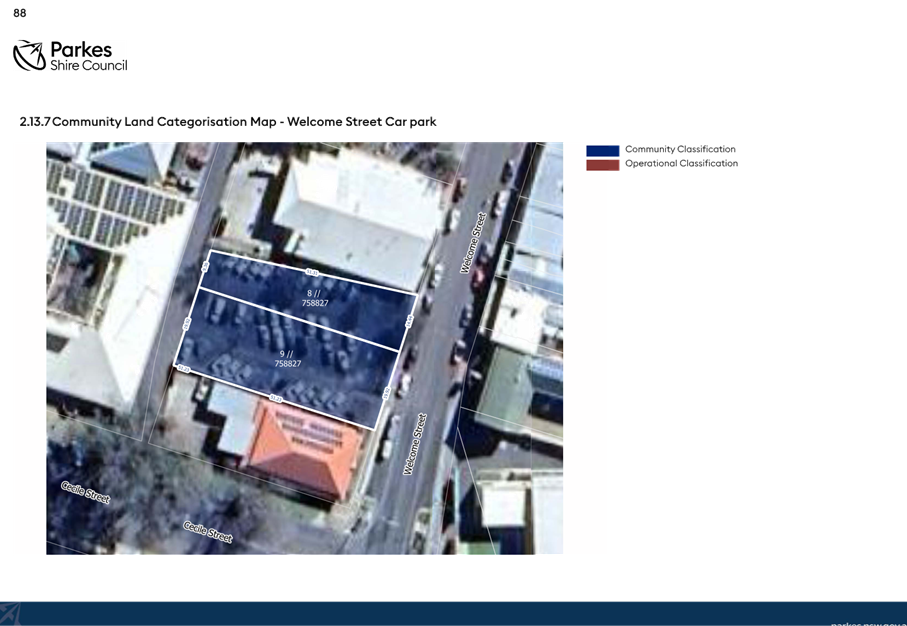The image size is (907, 626).
Task: Click the 51.21 dimension marker on Lot 8
Action: click(x=312, y=272)
